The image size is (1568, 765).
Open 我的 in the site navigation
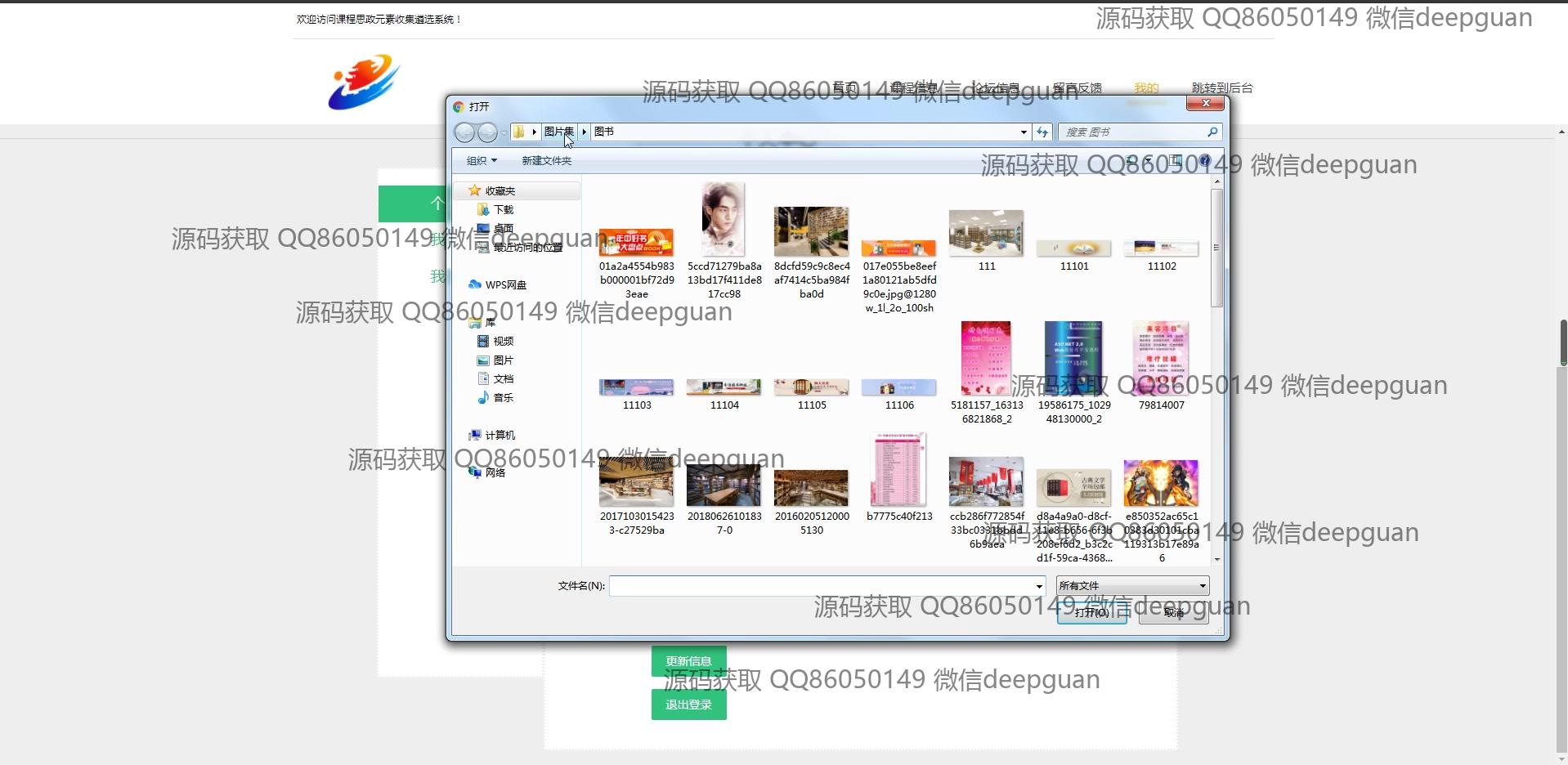coord(1146,88)
